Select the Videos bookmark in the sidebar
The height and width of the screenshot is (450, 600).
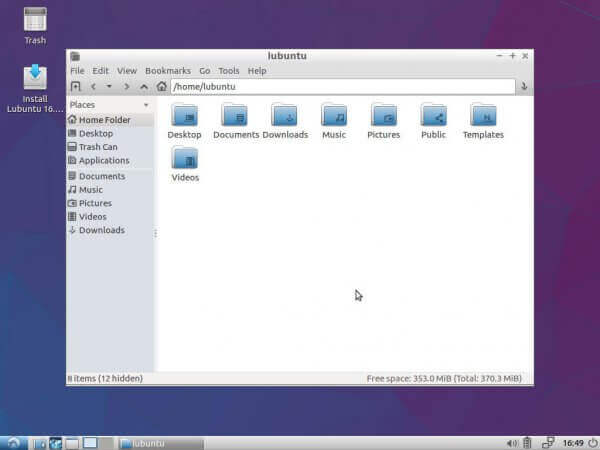pos(110,217)
